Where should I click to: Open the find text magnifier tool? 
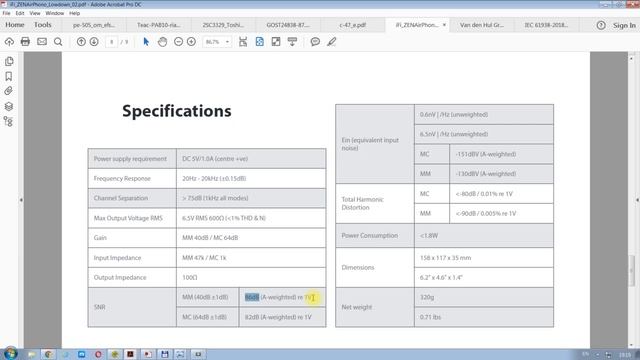58,42
